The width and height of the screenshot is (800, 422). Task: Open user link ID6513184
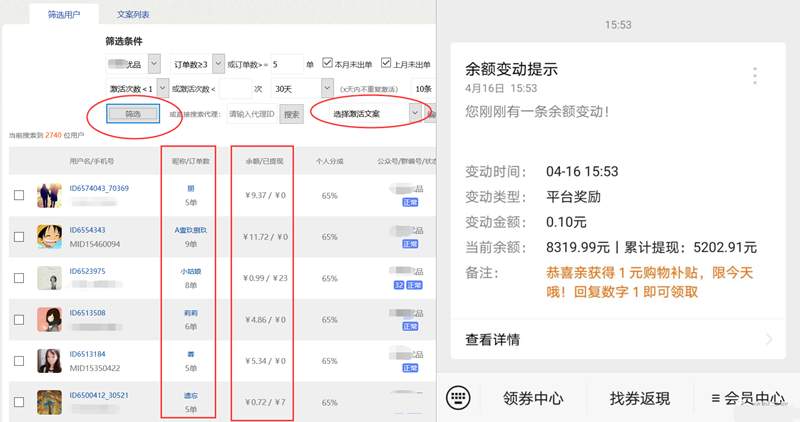click(x=87, y=354)
